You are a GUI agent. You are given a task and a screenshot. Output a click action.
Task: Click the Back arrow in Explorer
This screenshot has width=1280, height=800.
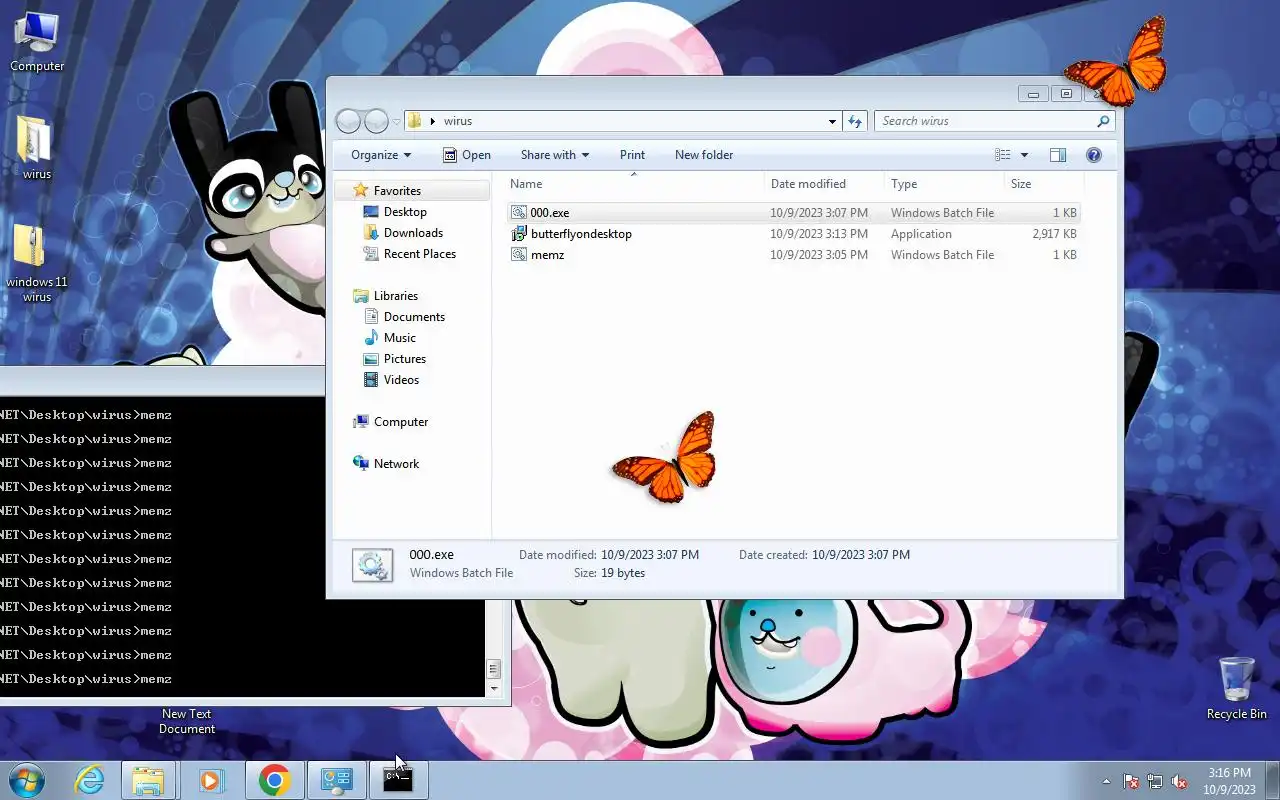(x=348, y=121)
